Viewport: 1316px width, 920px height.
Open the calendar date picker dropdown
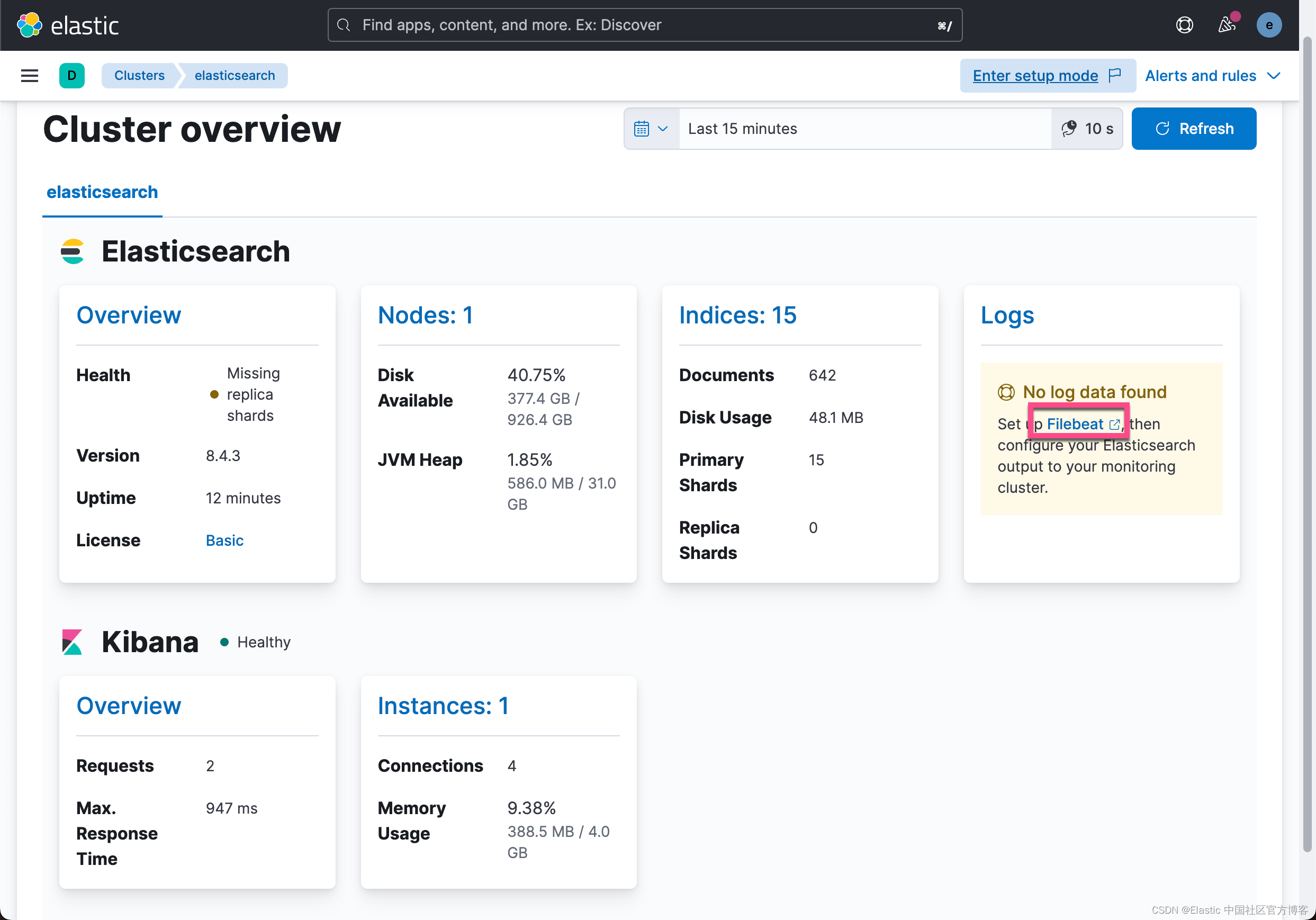point(650,129)
